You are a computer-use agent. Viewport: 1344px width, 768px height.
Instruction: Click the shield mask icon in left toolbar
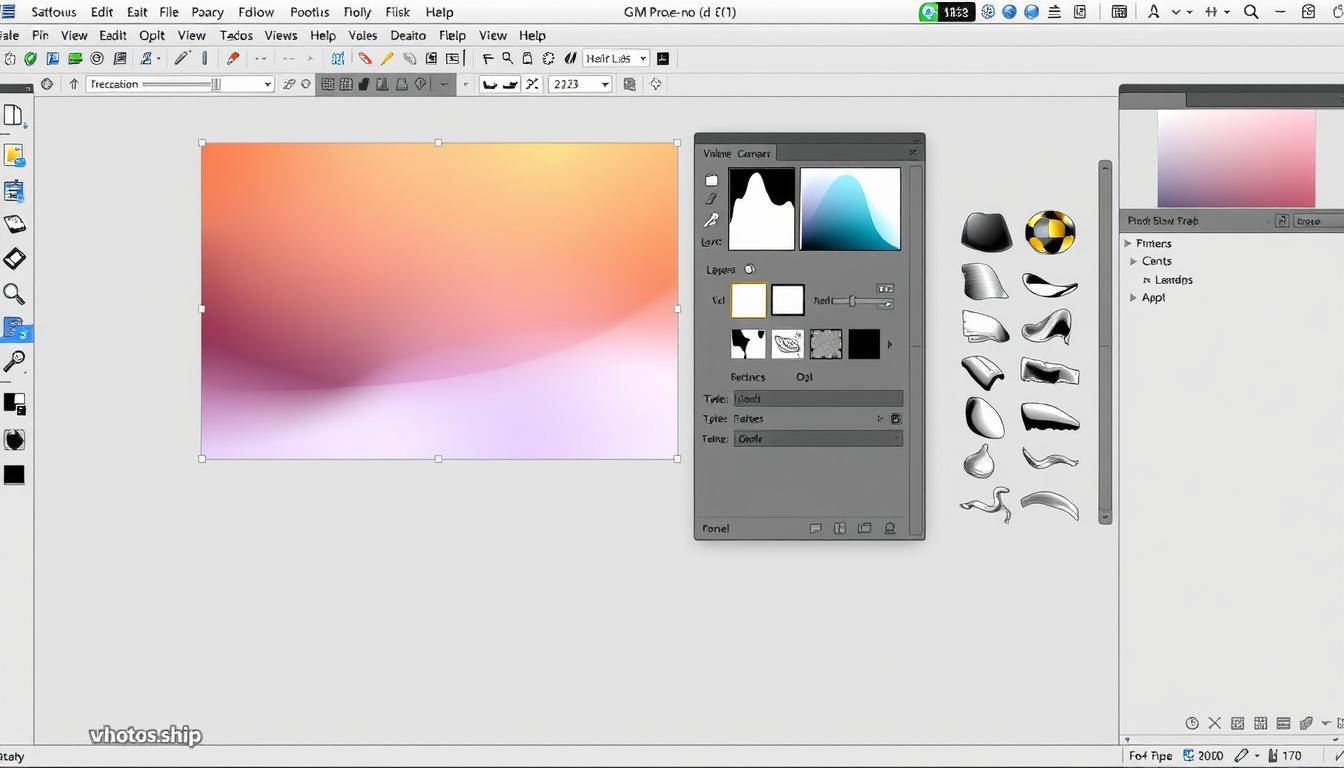coord(14,440)
